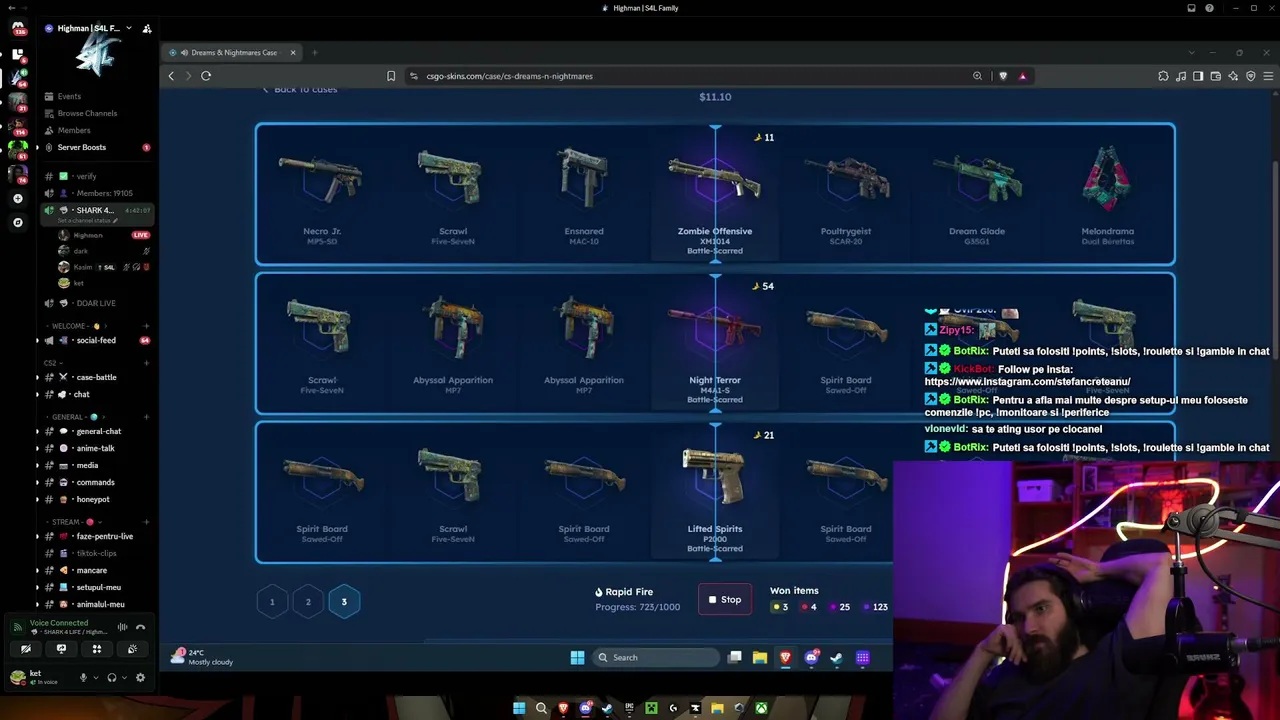Open Server Boosts in sidebar
1280x720 pixels.
[96, 147]
